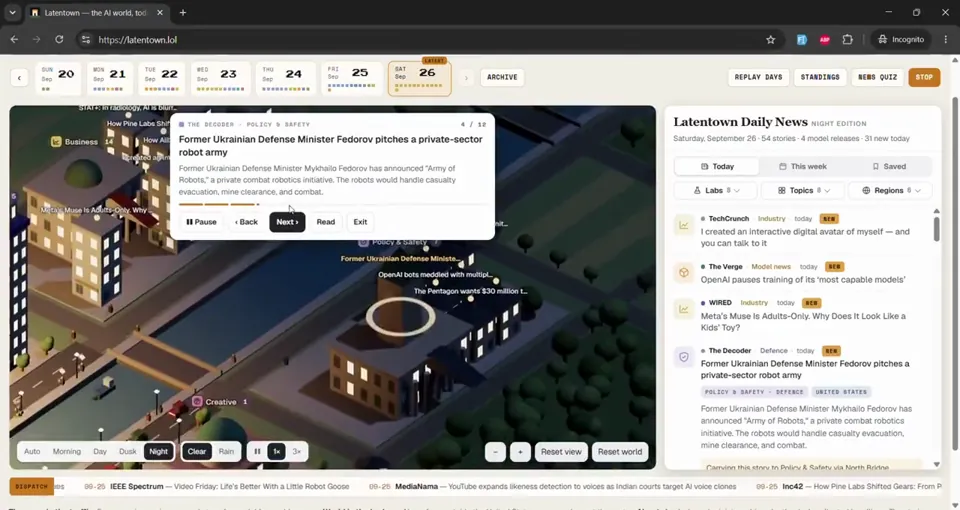Select the Night time-of-day option

(159, 452)
